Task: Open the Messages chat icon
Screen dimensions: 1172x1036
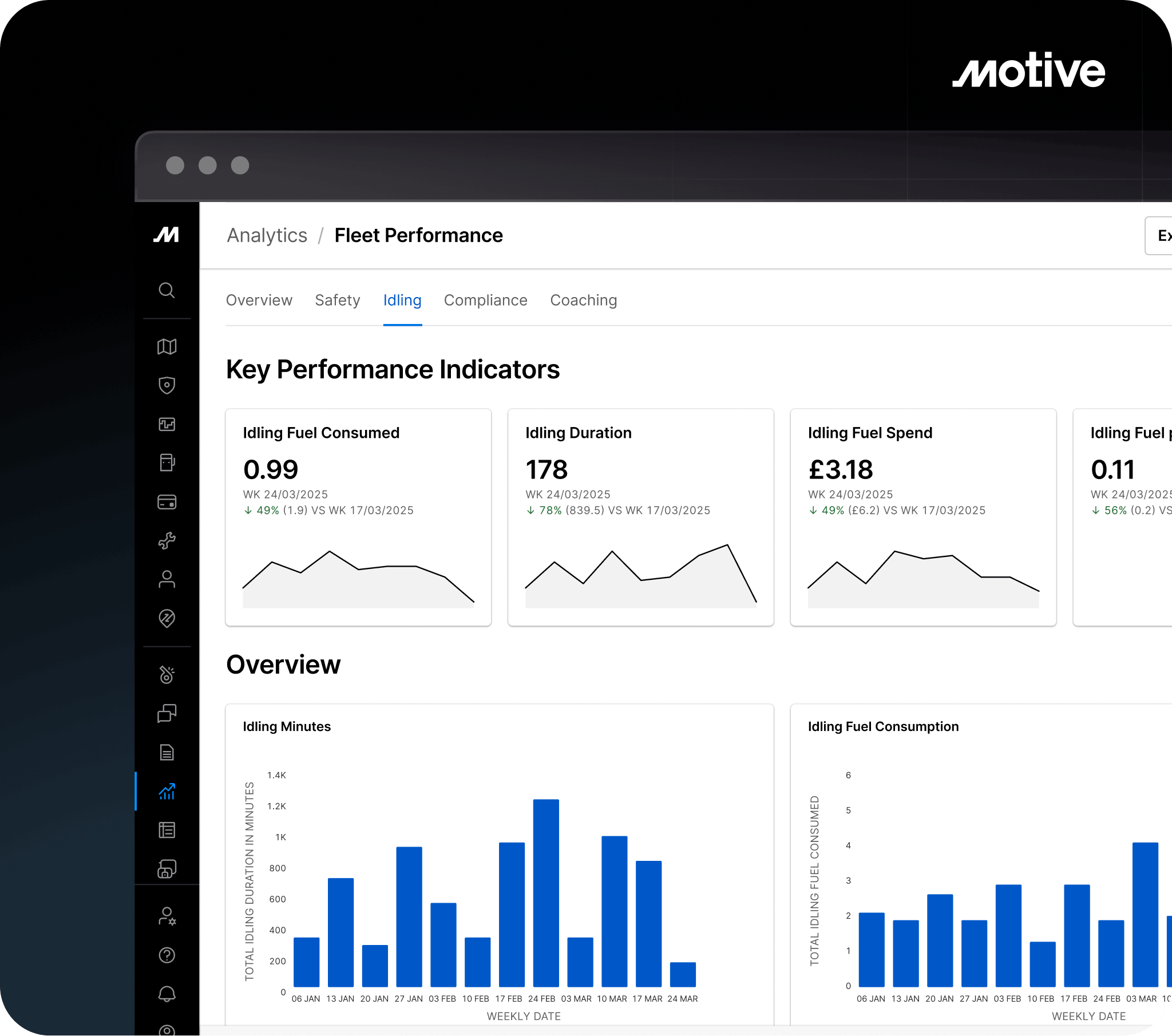Action: pos(167,713)
